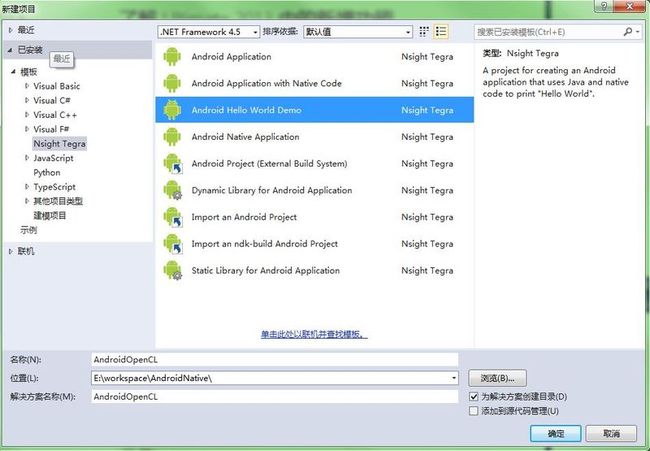Click the Android Application template icon
This screenshot has width=650, height=451.
point(172,57)
